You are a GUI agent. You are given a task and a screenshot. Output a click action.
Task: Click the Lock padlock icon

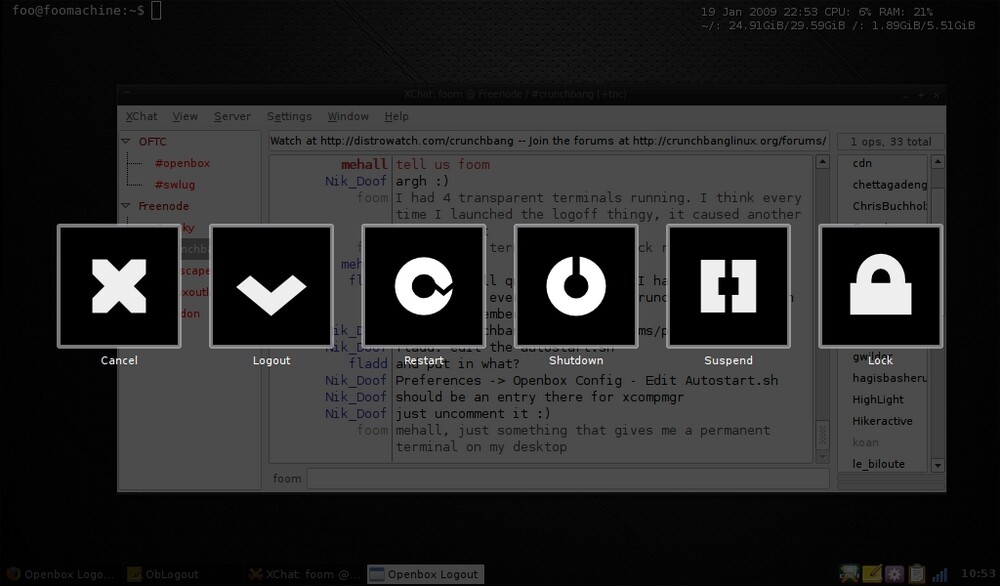880,286
